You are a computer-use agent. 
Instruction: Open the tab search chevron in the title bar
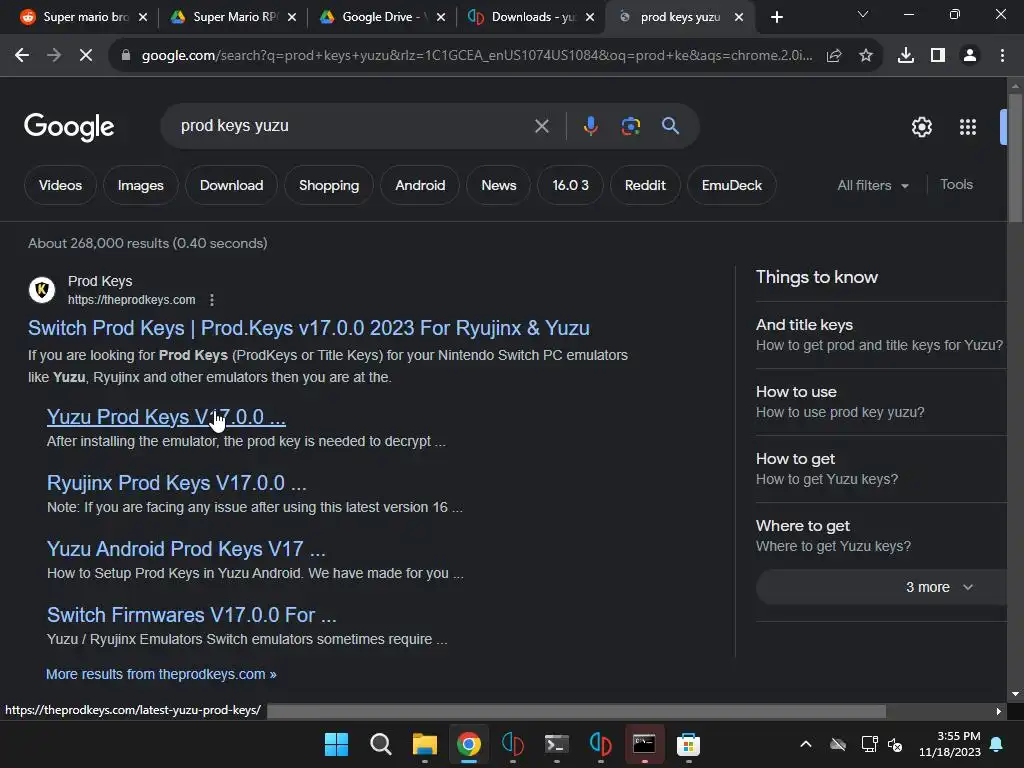863,14
